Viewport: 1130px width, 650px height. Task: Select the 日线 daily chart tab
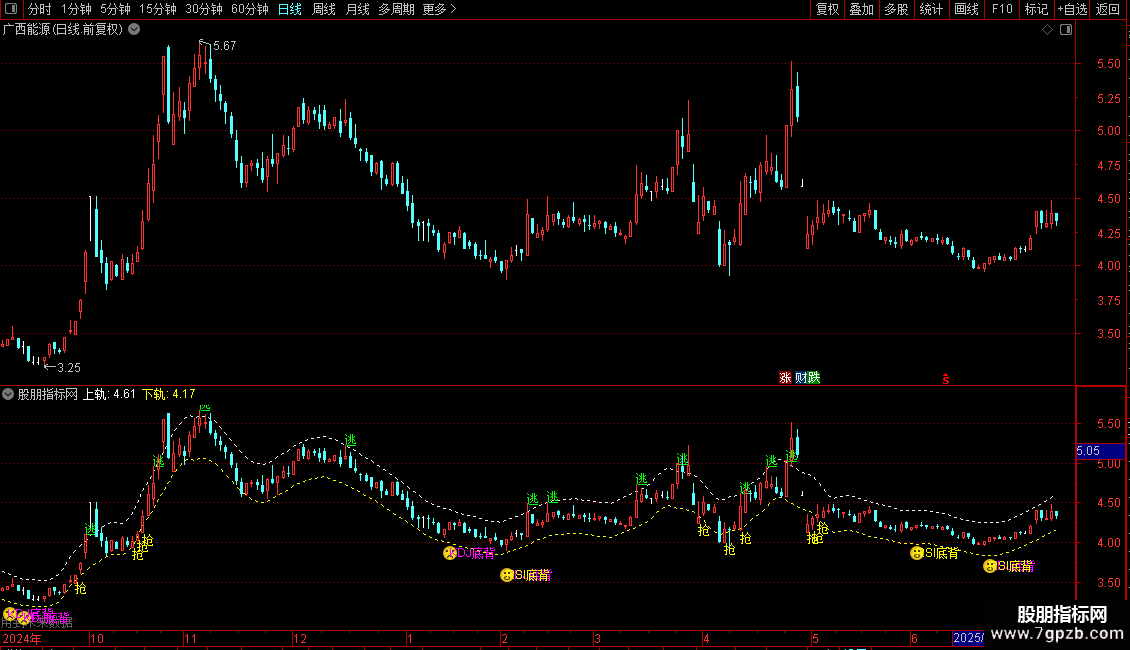pyautogui.click(x=290, y=9)
